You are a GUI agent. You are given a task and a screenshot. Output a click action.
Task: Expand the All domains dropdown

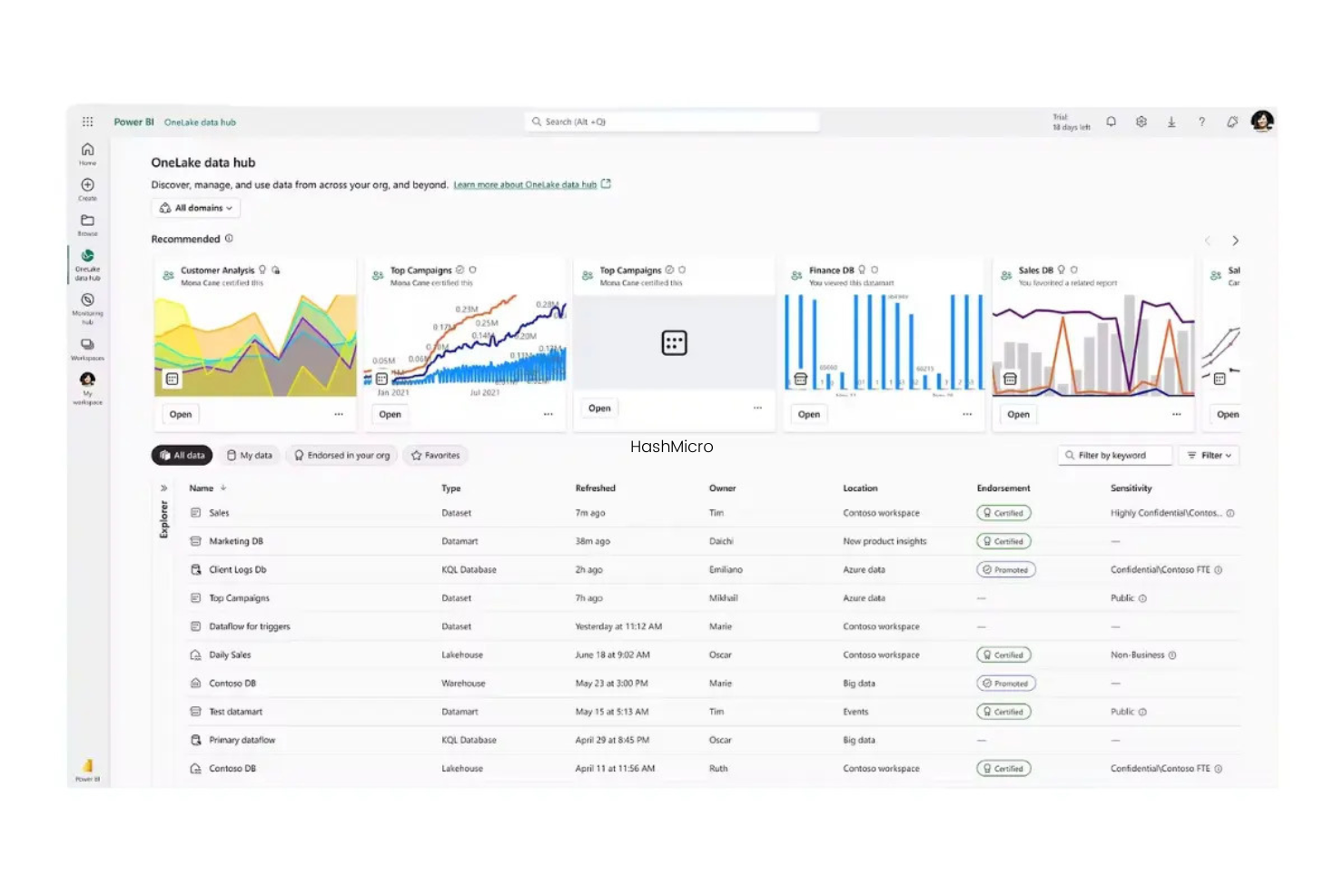coord(195,208)
